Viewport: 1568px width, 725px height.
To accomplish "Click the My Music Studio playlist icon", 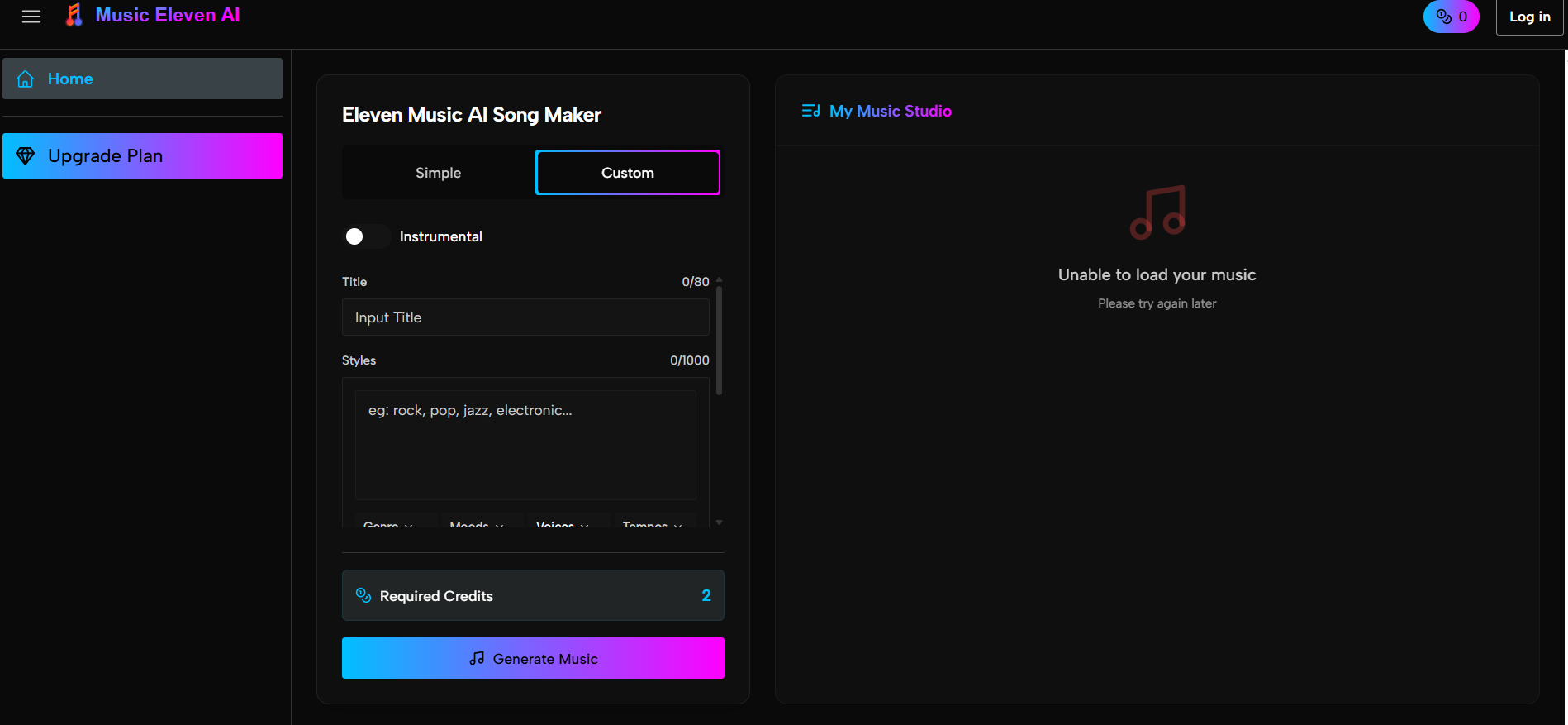I will pyautogui.click(x=810, y=111).
